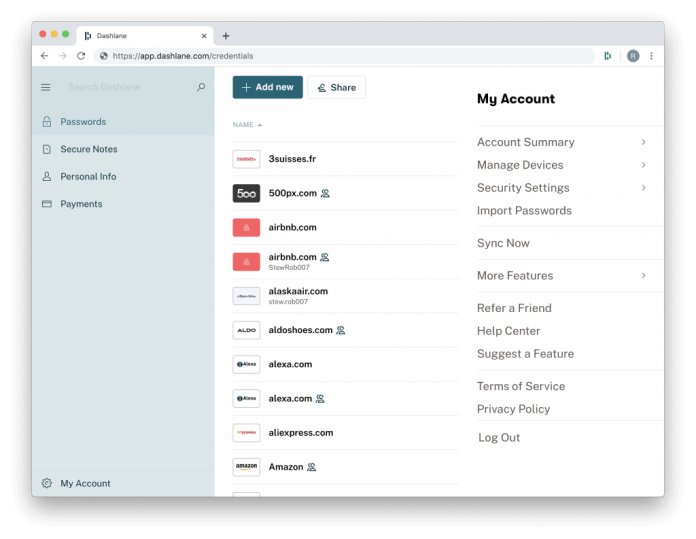696x539 pixels.
Task: Open the 3suisses.fr logo thumbnail
Action: coord(246,159)
